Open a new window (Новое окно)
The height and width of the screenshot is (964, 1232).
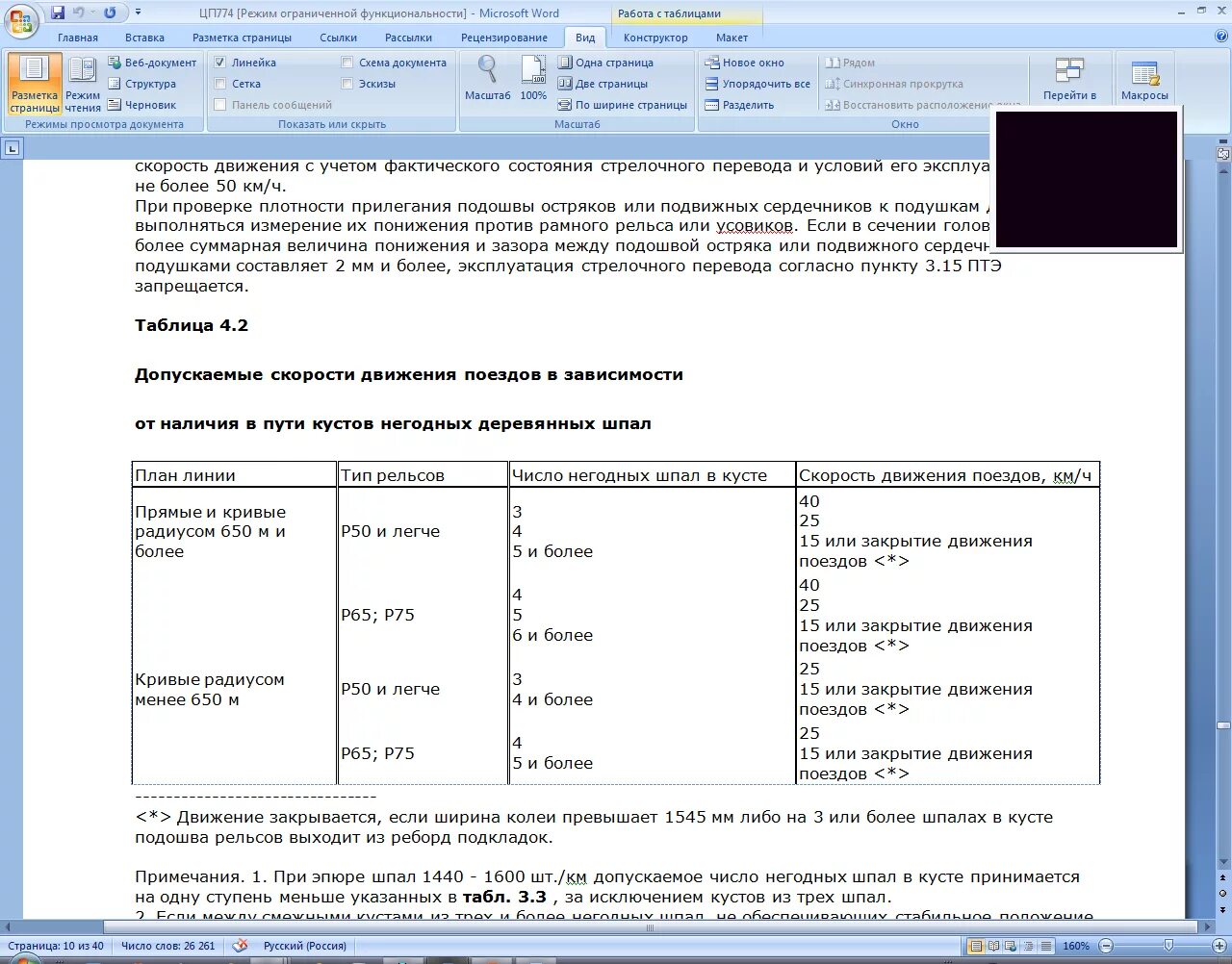point(745,63)
